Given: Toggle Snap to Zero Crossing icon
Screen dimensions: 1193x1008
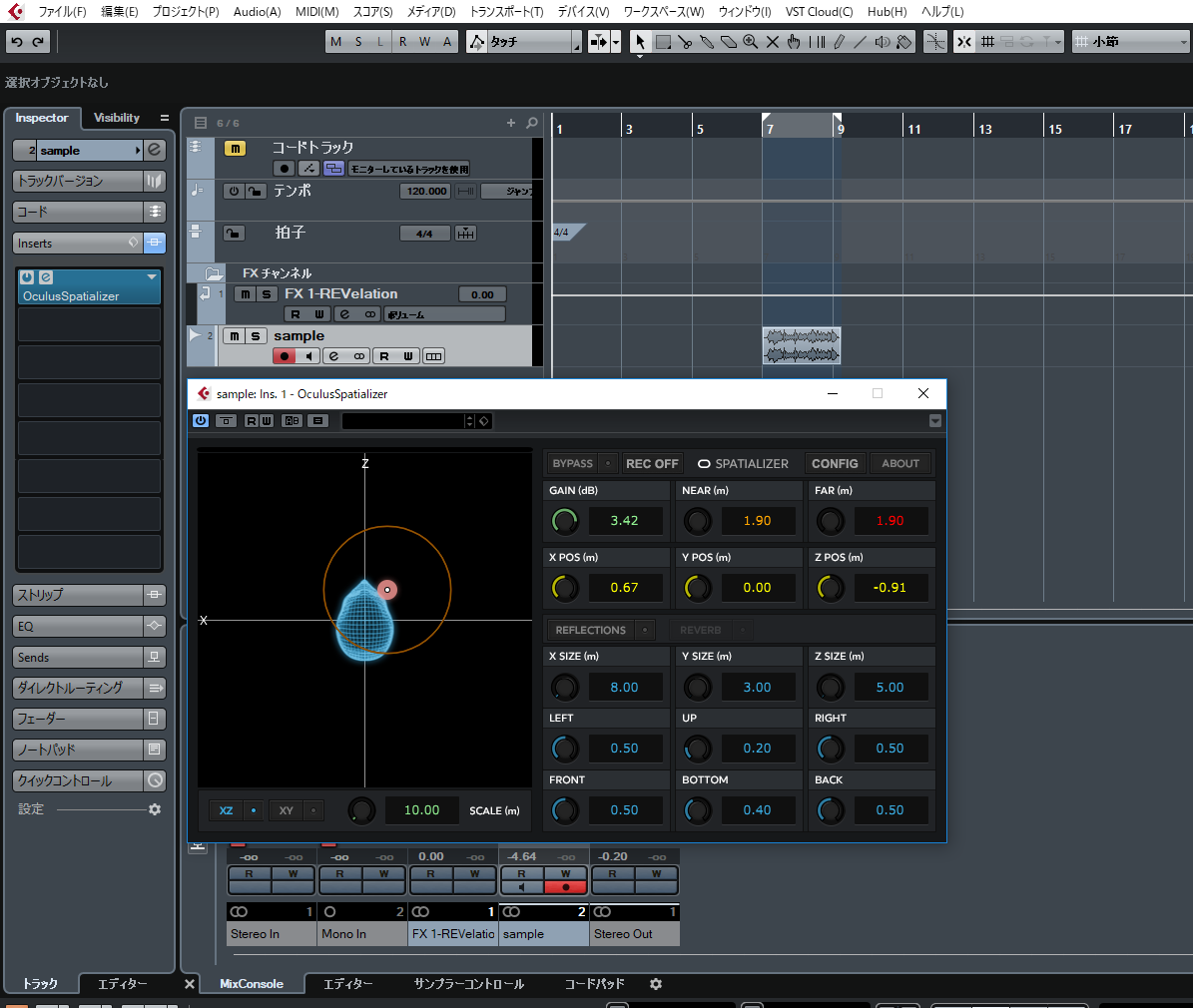Looking at the screenshot, I should (935, 42).
